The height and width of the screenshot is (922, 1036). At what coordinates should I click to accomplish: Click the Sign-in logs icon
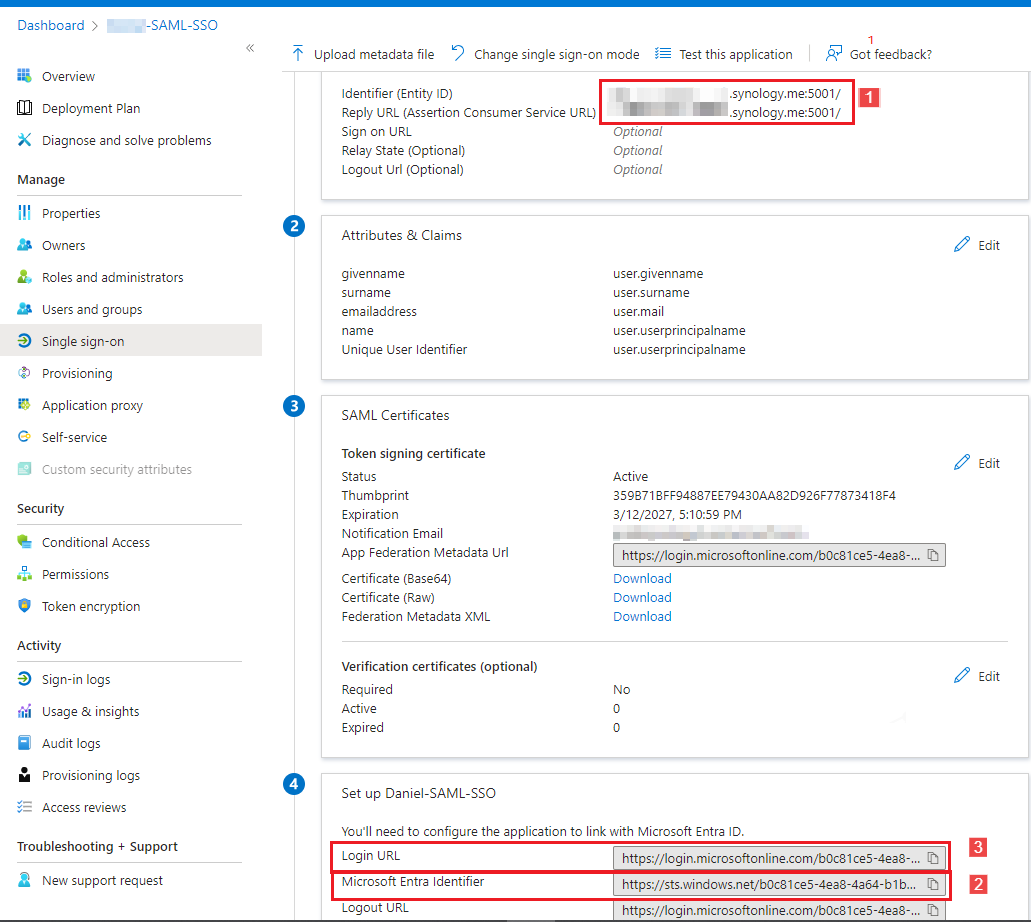click(24, 679)
